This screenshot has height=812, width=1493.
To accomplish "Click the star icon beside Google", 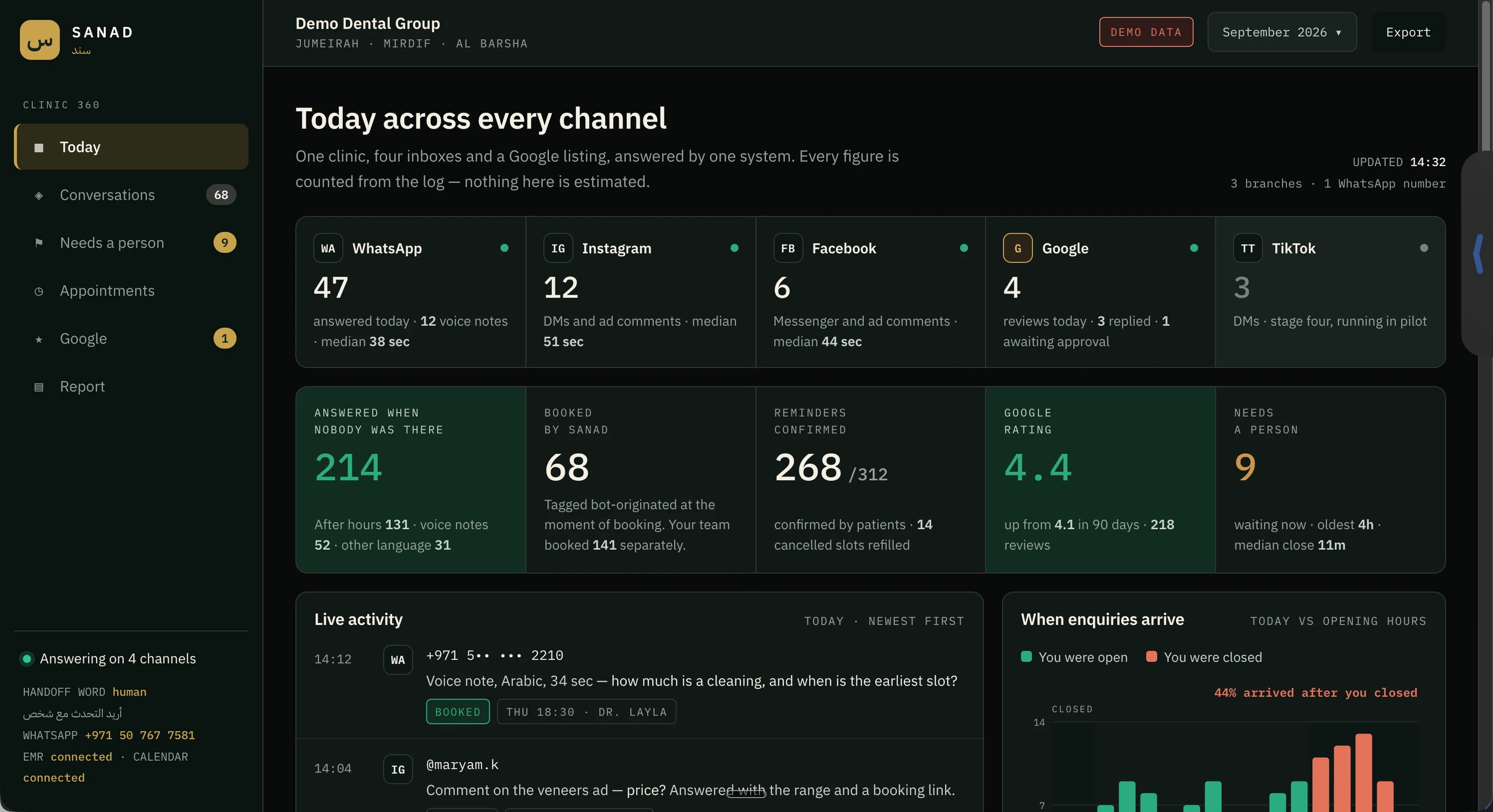I will pyautogui.click(x=39, y=339).
